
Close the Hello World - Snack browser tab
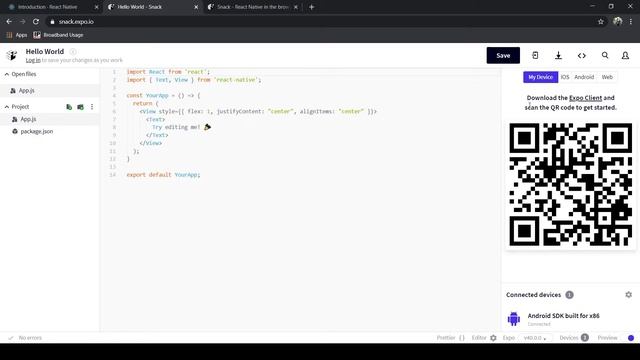(x=196, y=7)
